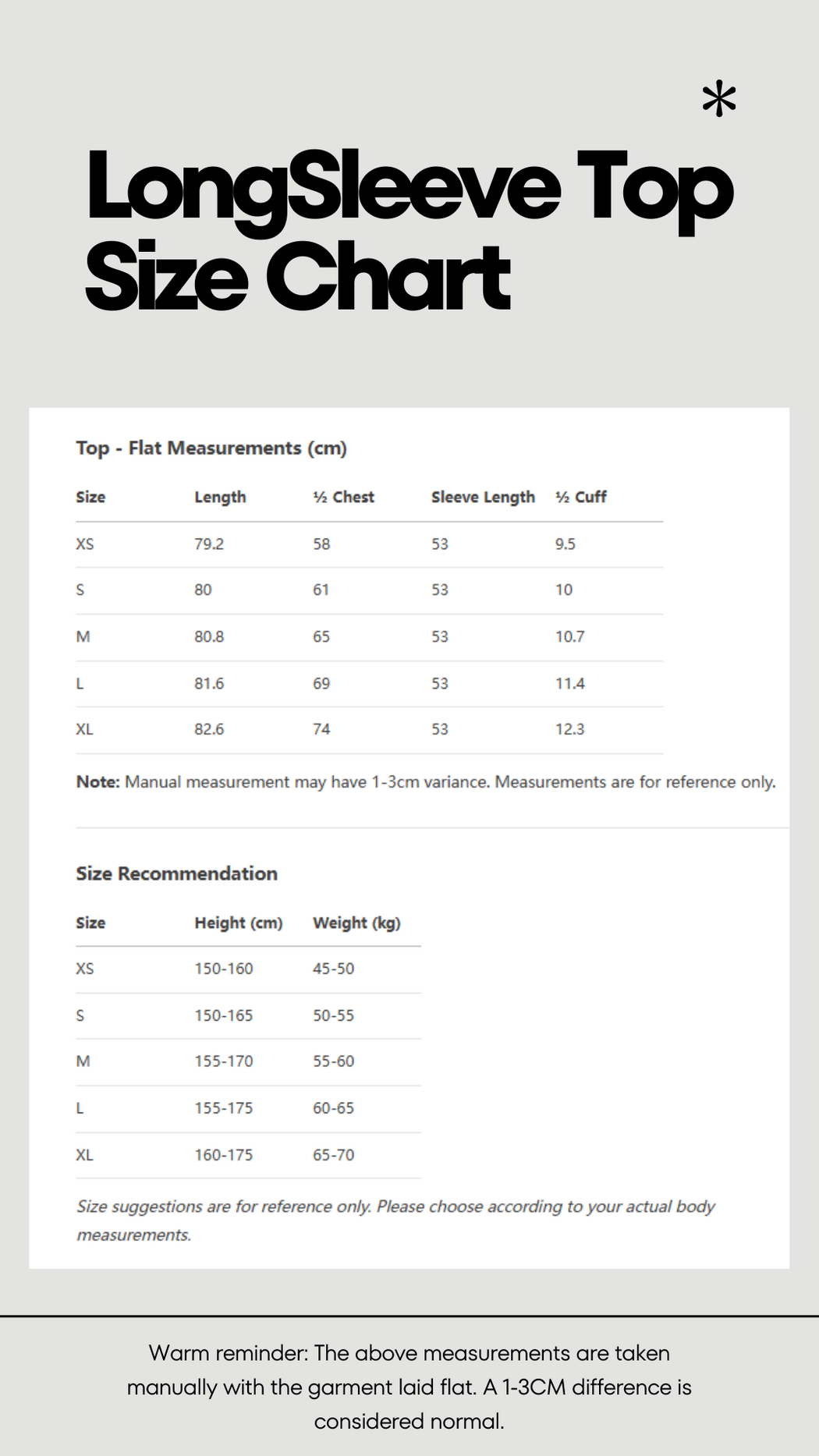Screen dimensions: 819x1456
Task: Select the M cuff value 10.7
Action: click(569, 637)
